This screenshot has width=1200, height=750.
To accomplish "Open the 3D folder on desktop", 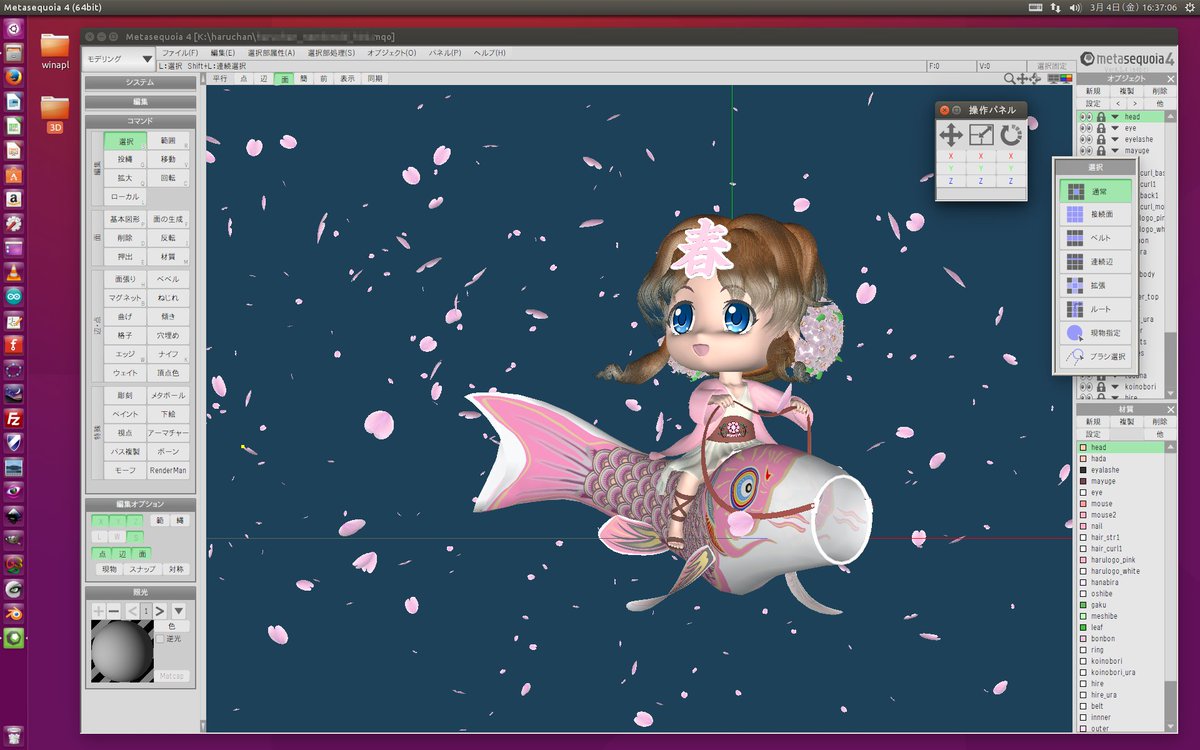I will point(55,113).
